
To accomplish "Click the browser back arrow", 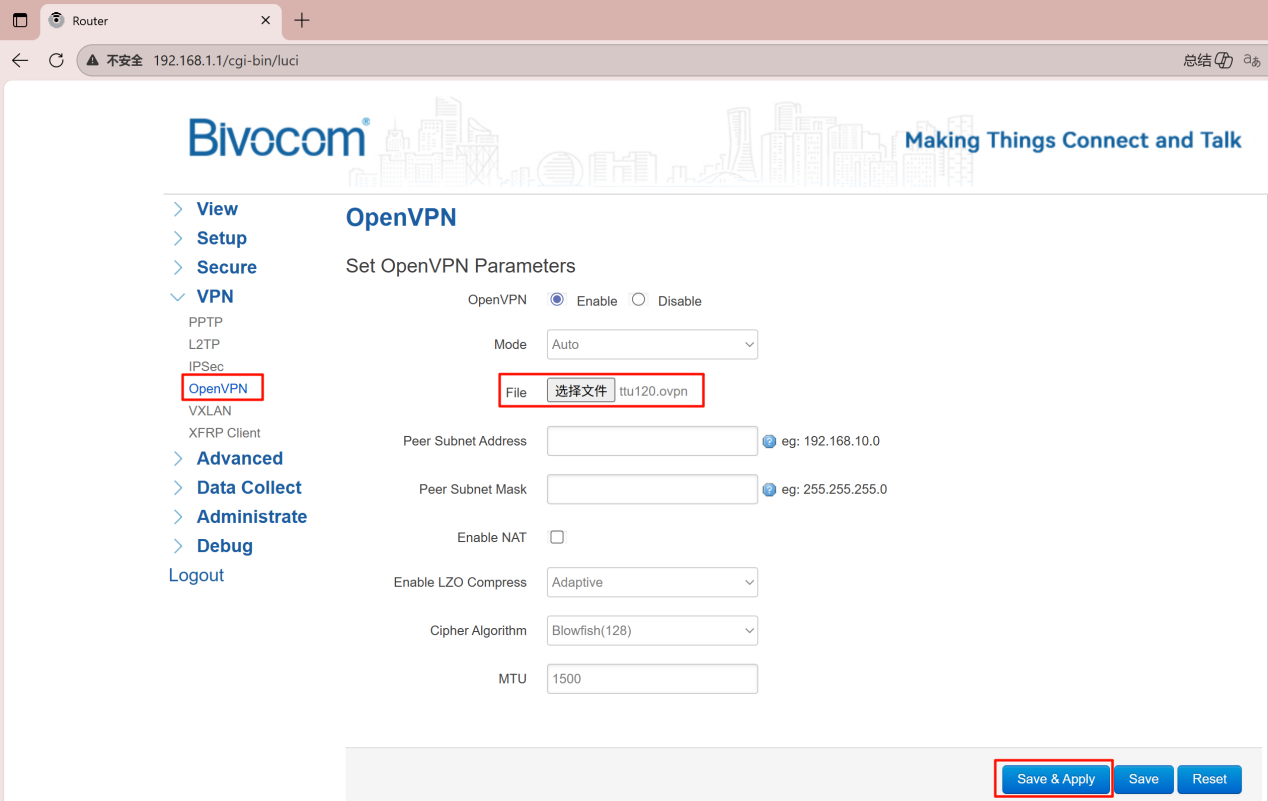I will pyautogui.click(x=20, y=61).
